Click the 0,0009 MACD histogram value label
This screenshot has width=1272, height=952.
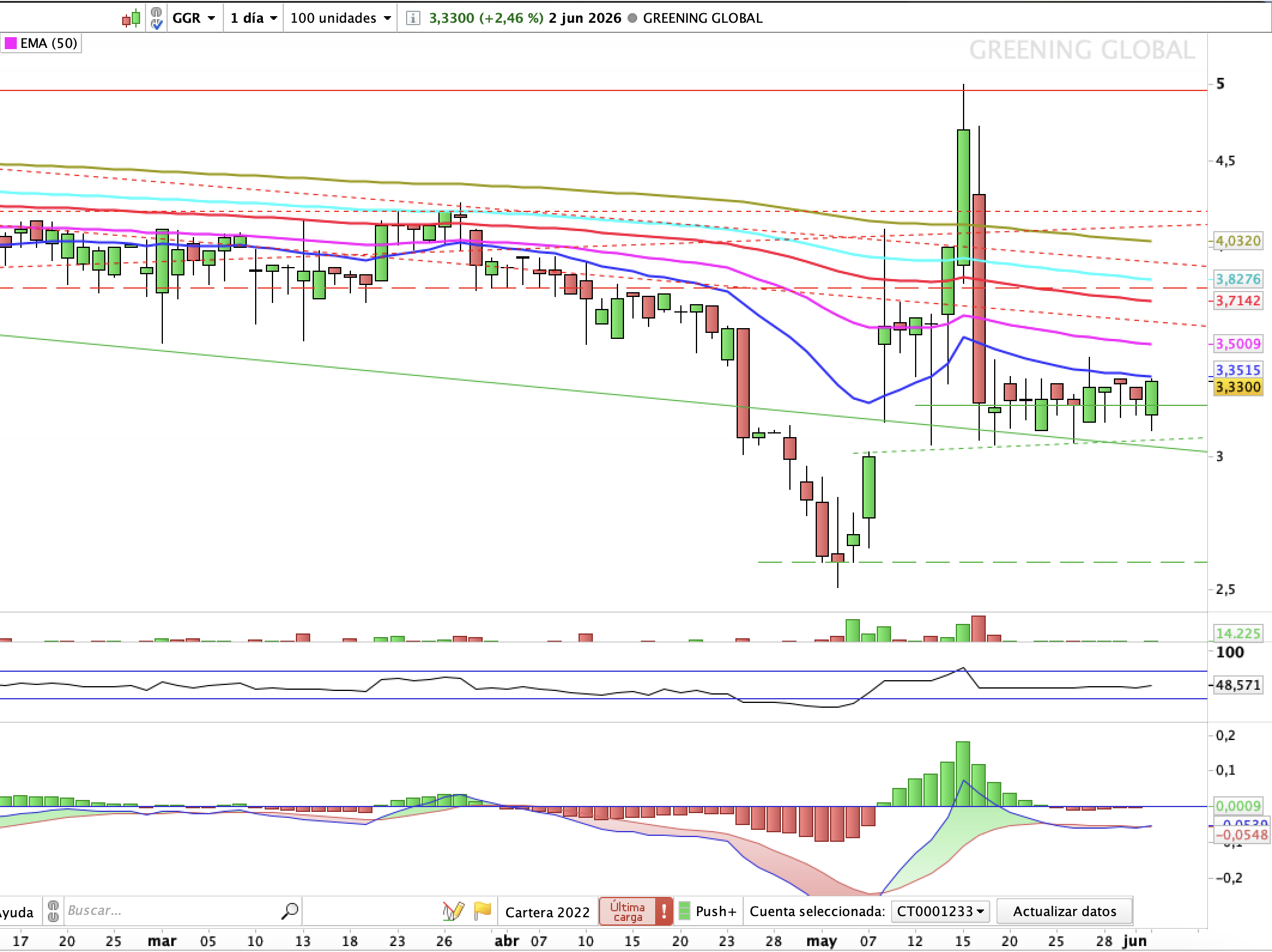point(1238,806)
